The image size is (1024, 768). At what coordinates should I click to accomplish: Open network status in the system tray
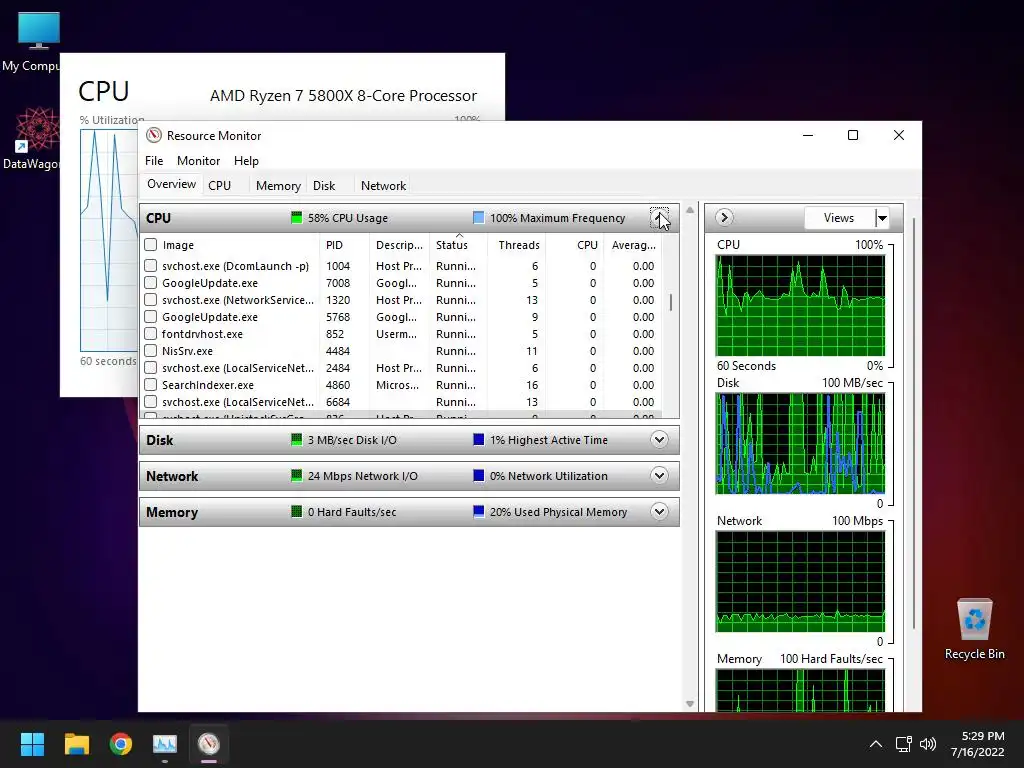904,744
